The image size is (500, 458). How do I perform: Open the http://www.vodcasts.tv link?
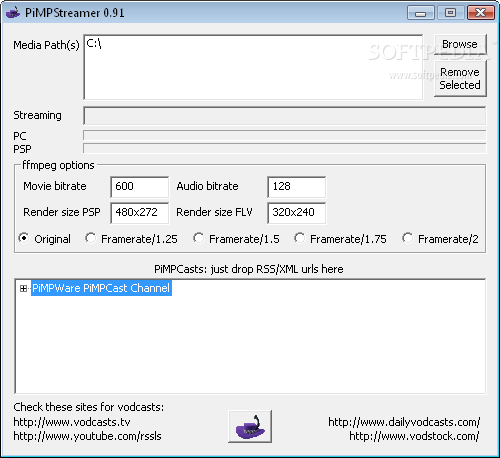tap(72, 422)
